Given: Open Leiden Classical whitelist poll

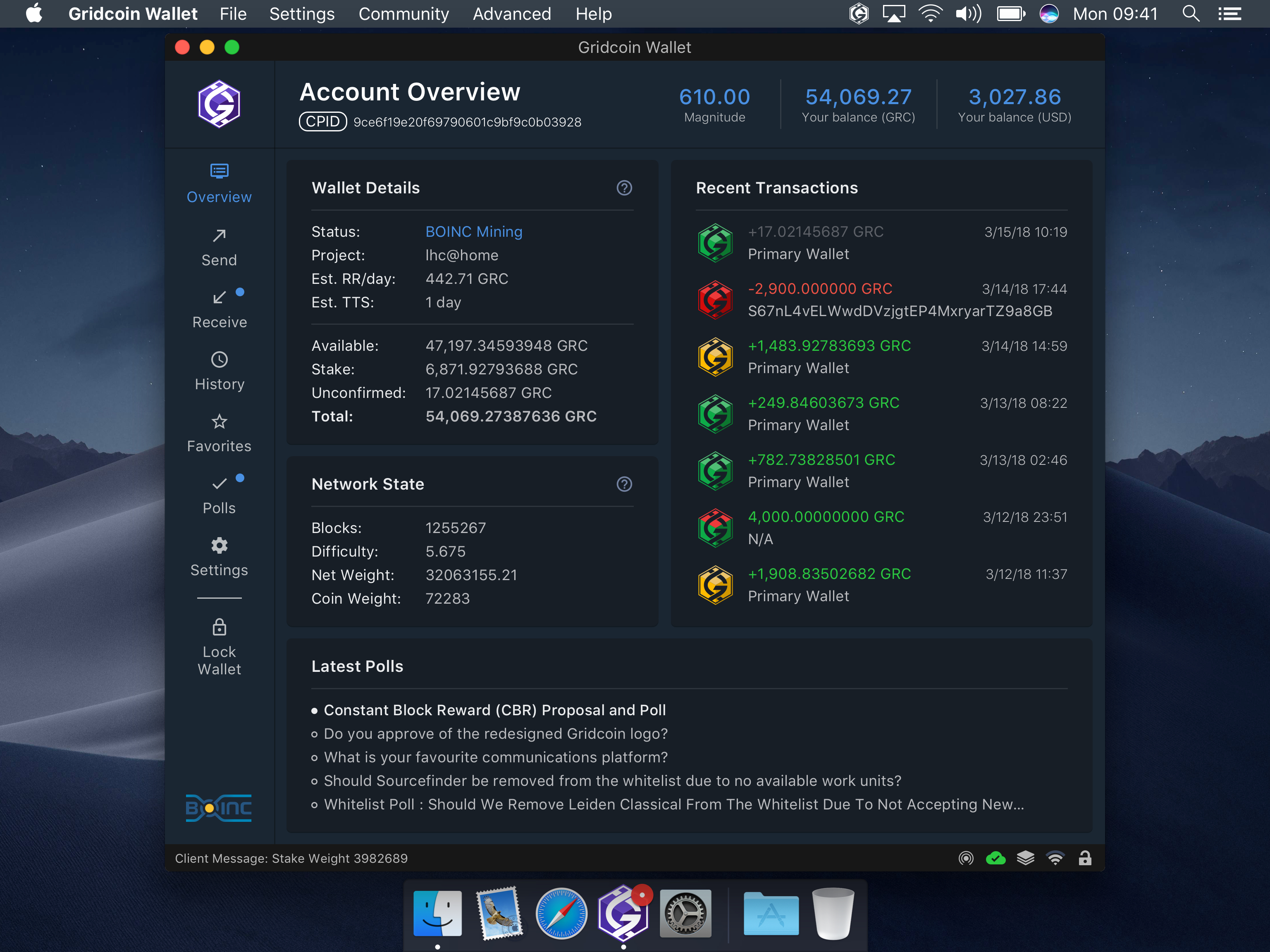Looking at the screenshot, I should tap(673, 804).
